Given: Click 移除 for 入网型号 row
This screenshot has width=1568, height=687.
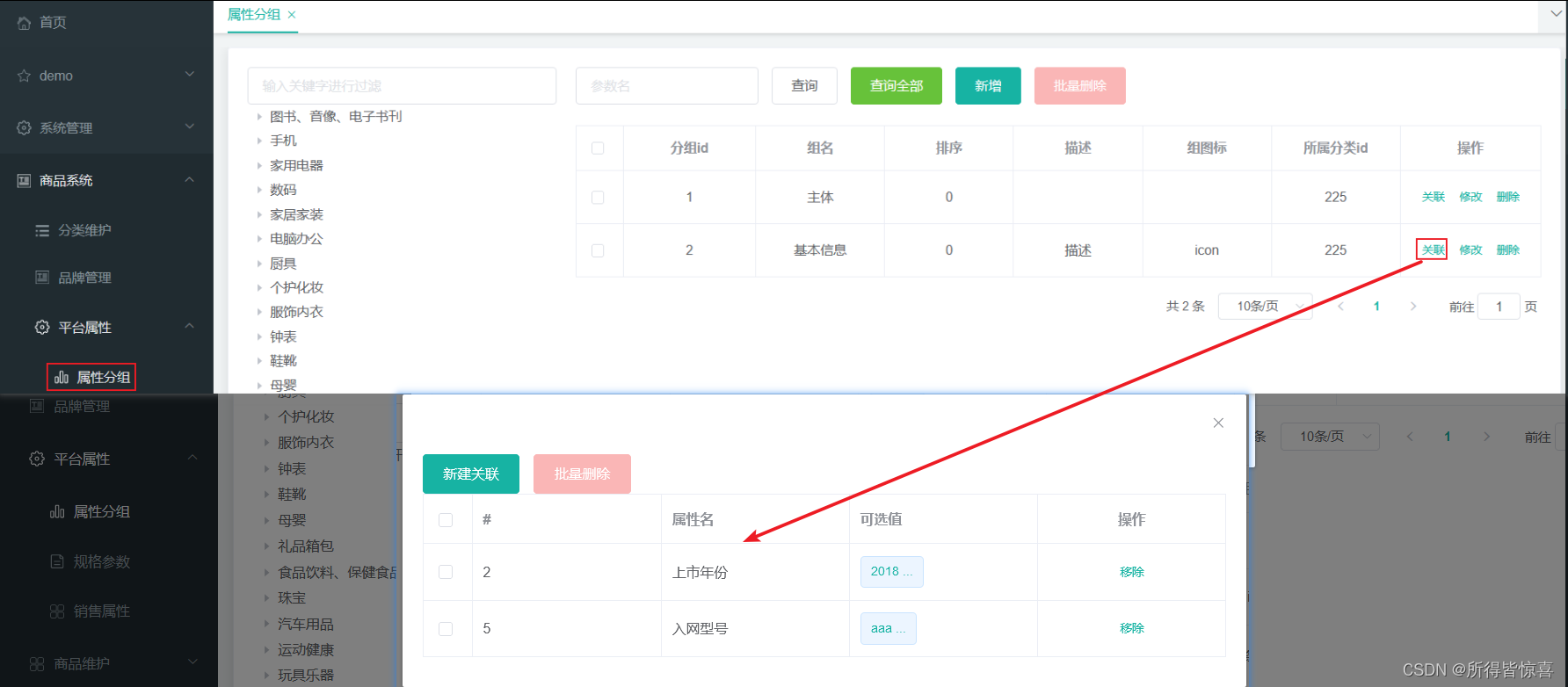Looking at the screenshot, I should pyautogui.click(x=1132, y=628).
